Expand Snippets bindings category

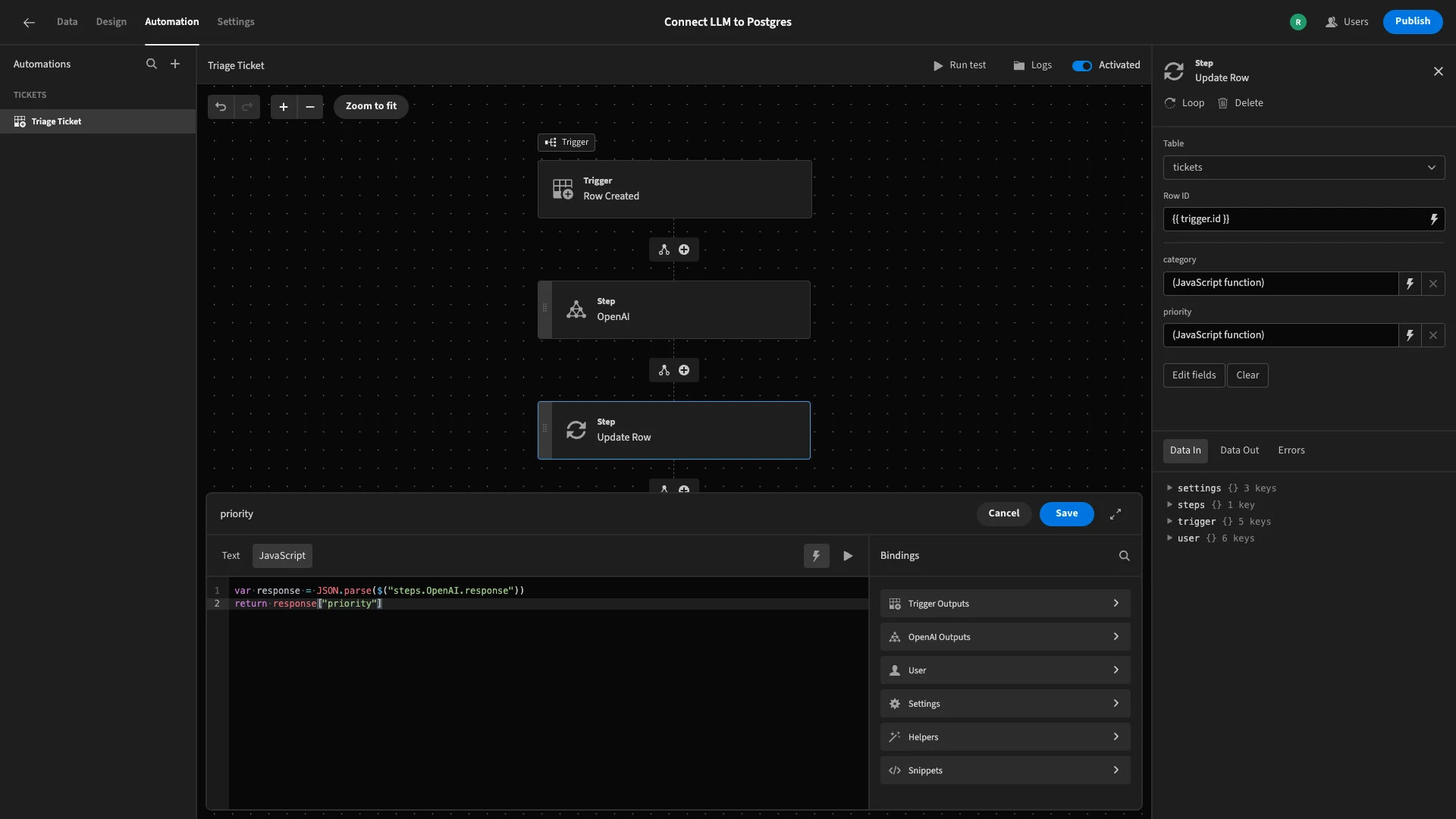[x=1005, y=770]
